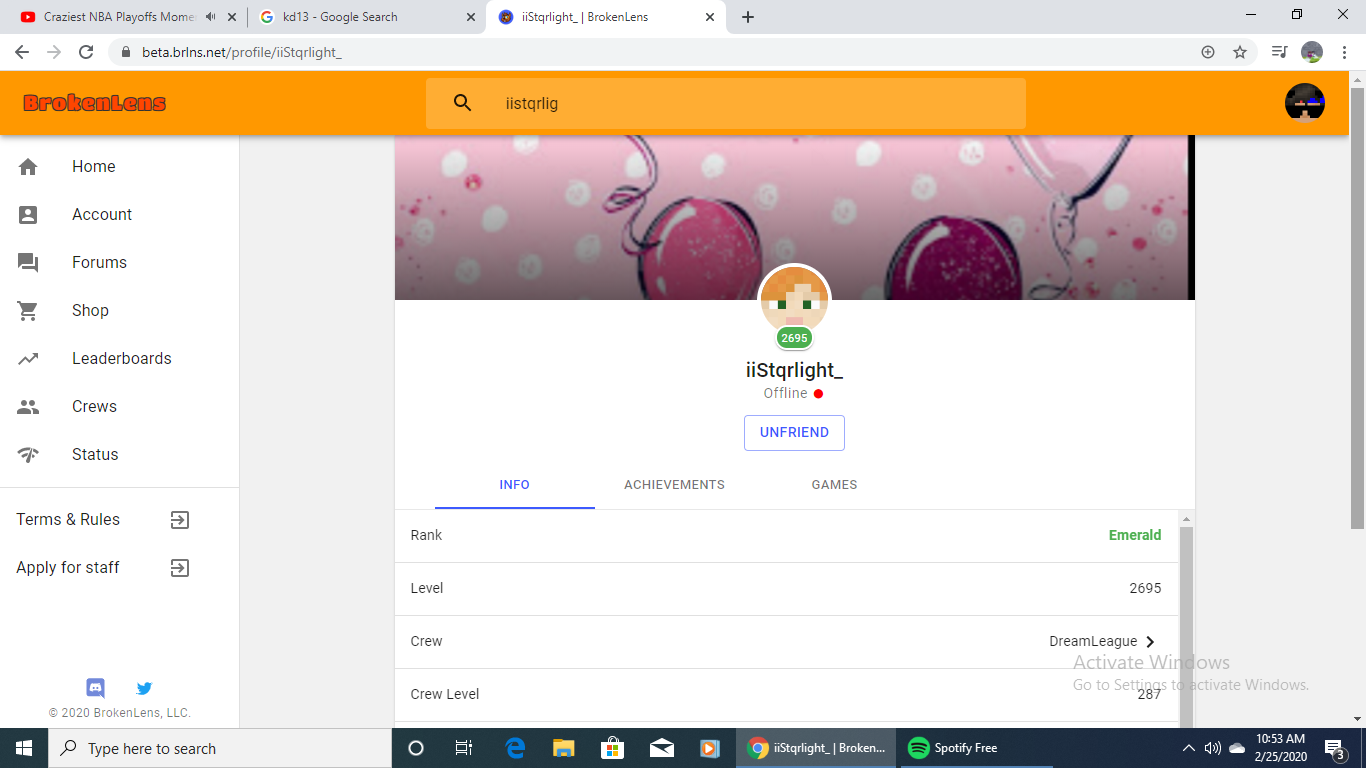Viewport: 1366px width, 768px height.
Task: Open the Status signal icon
Action: coord(28,455)
